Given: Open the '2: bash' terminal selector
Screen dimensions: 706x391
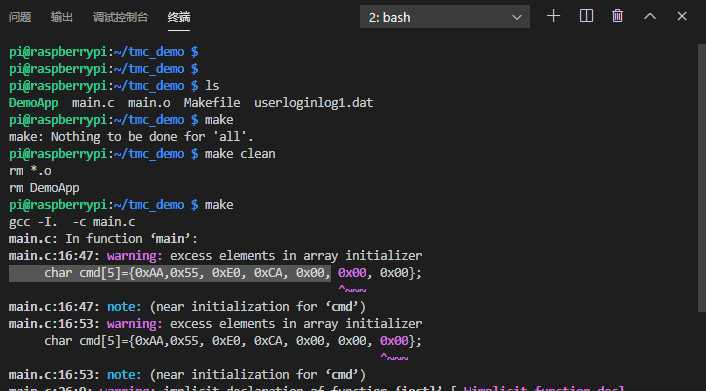Looking at the screenshot, I should [444, 17].
